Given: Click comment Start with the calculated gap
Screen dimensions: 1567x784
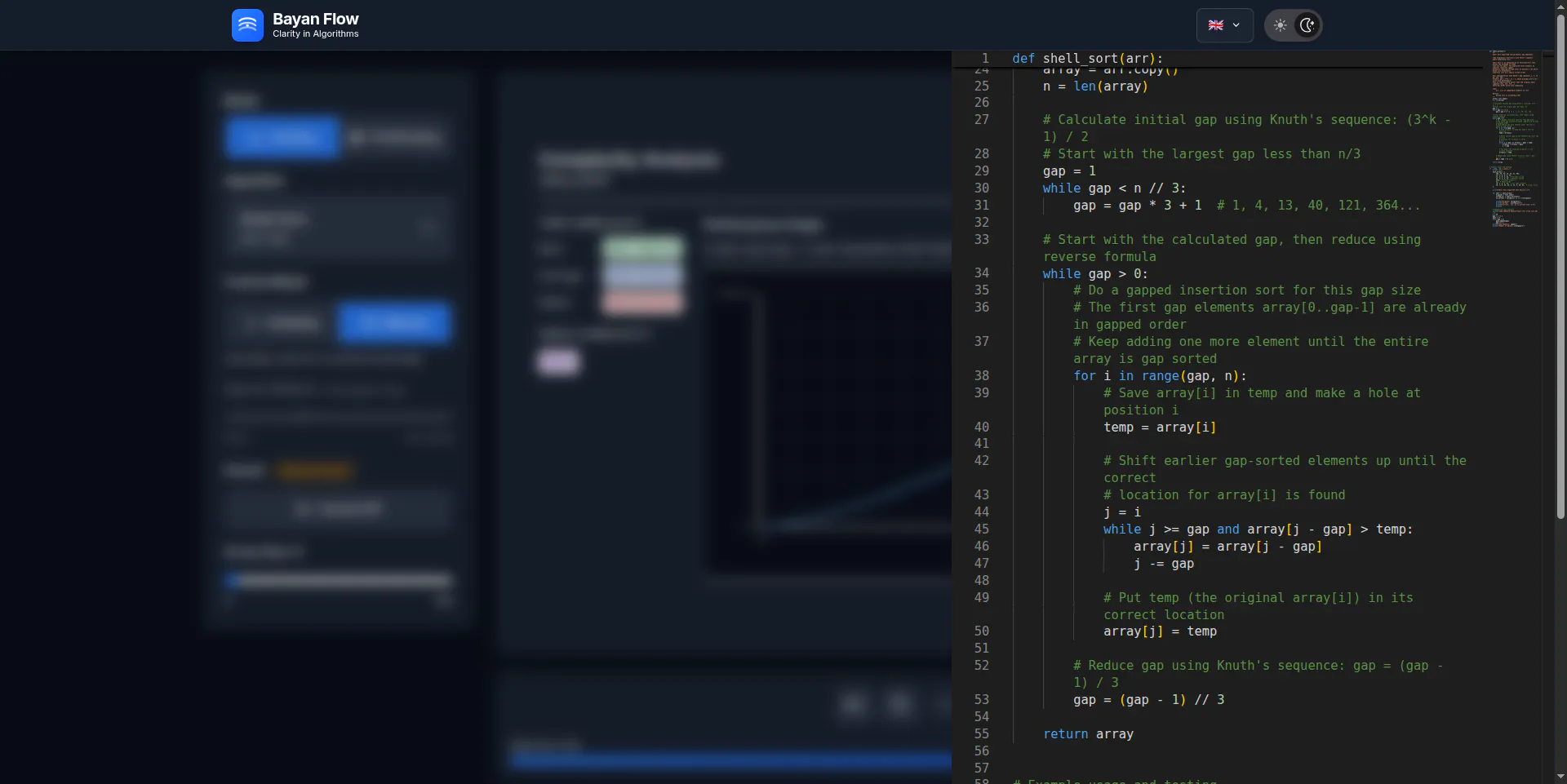Looking at the screenshot, I should click(1232, 248).
